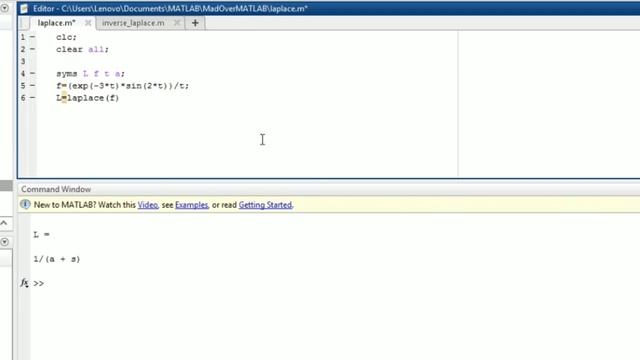The height and width of the screenshot is (360, 640).
Task: Switch to the inverse_laplace.m tab
Action: 133,23
